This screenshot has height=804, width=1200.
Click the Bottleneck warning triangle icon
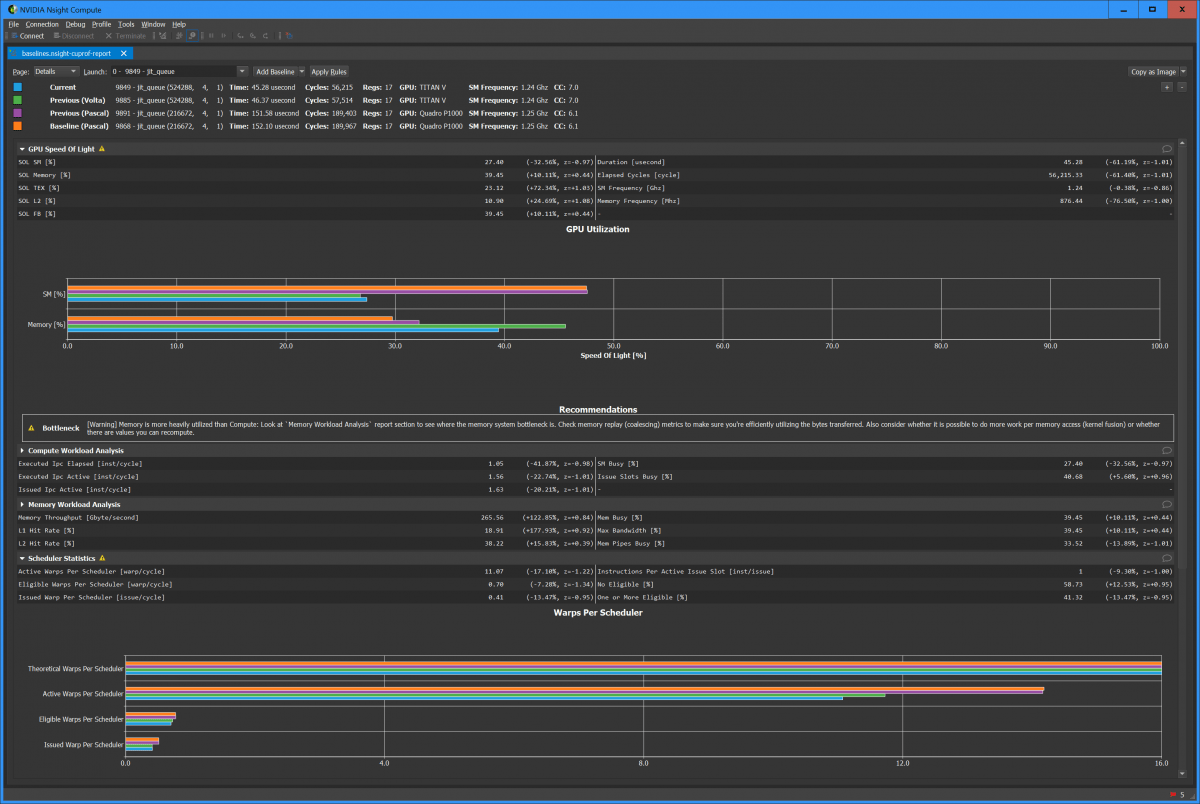31,428
